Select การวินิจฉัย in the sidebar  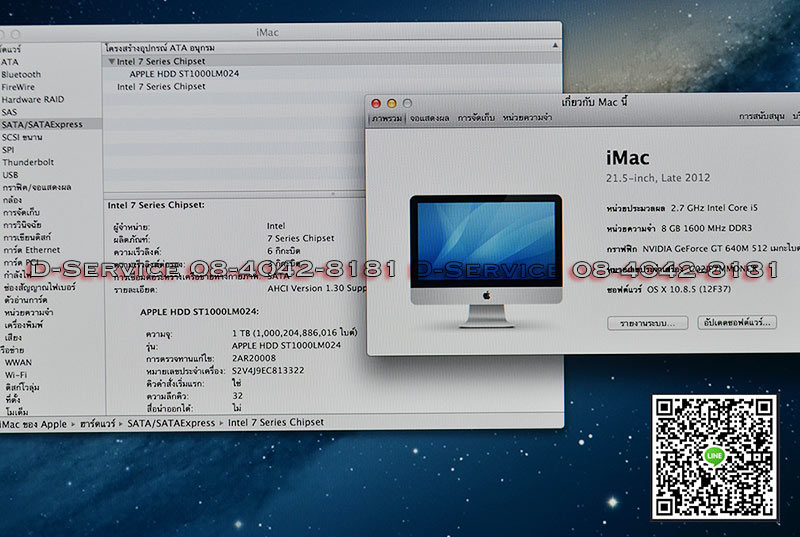point(22,225)
